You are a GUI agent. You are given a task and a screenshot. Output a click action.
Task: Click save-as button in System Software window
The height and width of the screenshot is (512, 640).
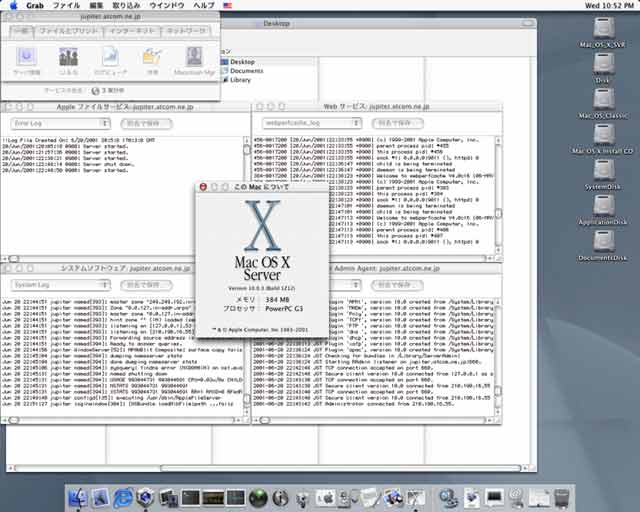click(147, 285)
